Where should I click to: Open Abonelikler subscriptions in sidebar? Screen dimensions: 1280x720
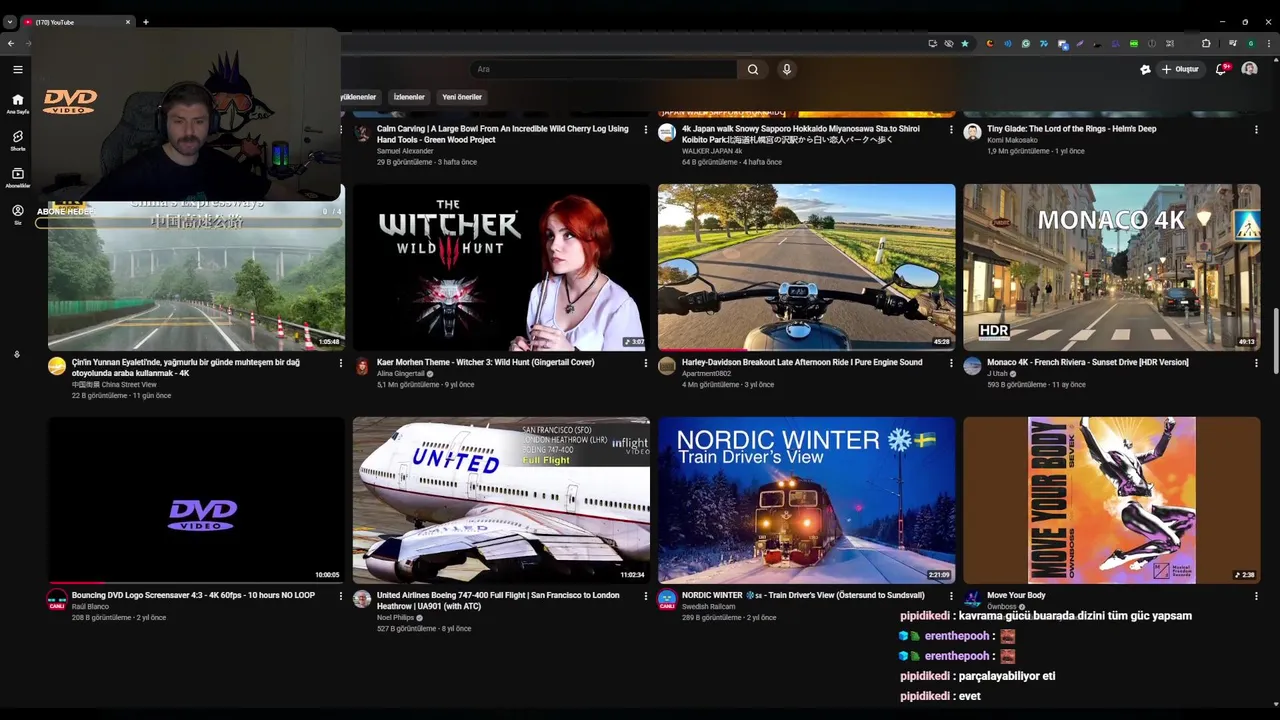pos(17,177)
